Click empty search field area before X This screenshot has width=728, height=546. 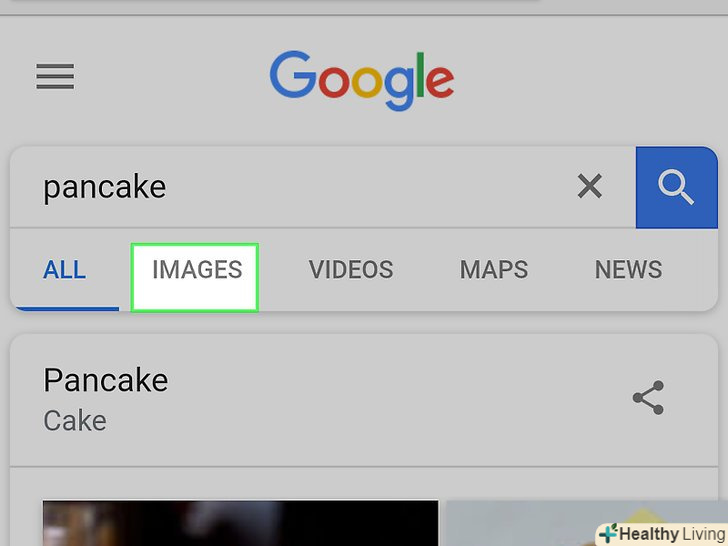point(380,187)
